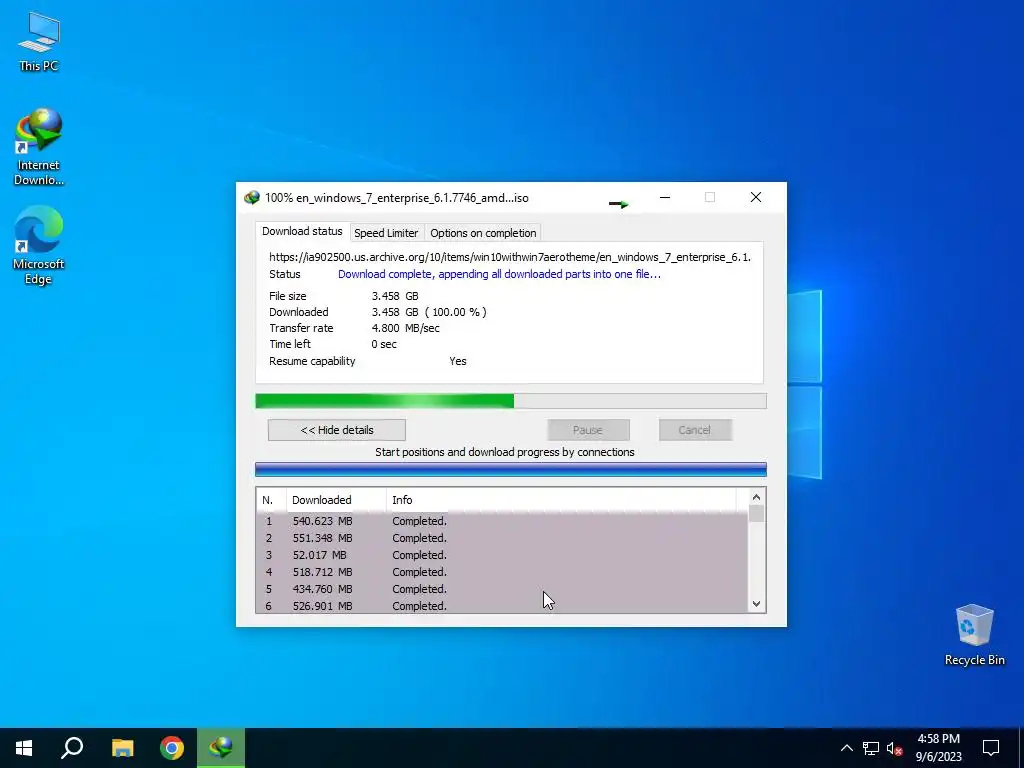Open This PC desktop icon
The image size is (1024, 768).
(39, 41)
